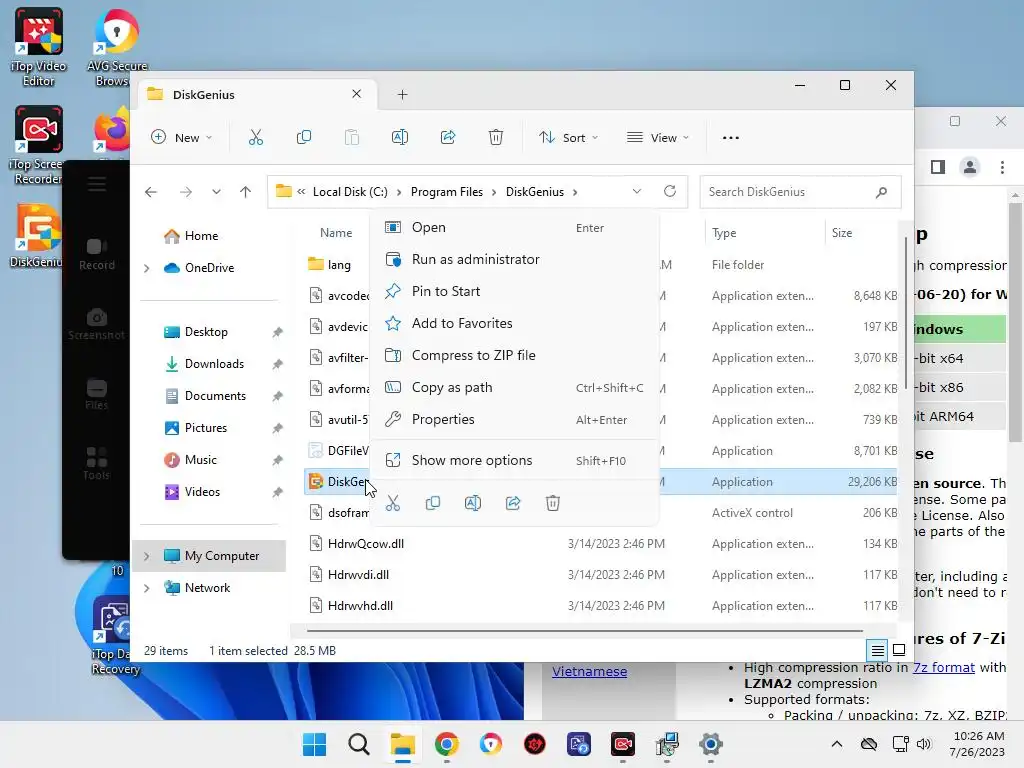The width and height of the screenshot is (1024, 768).
Task: Refresh the DiskGenius folder view
Action: coord(669,191)
